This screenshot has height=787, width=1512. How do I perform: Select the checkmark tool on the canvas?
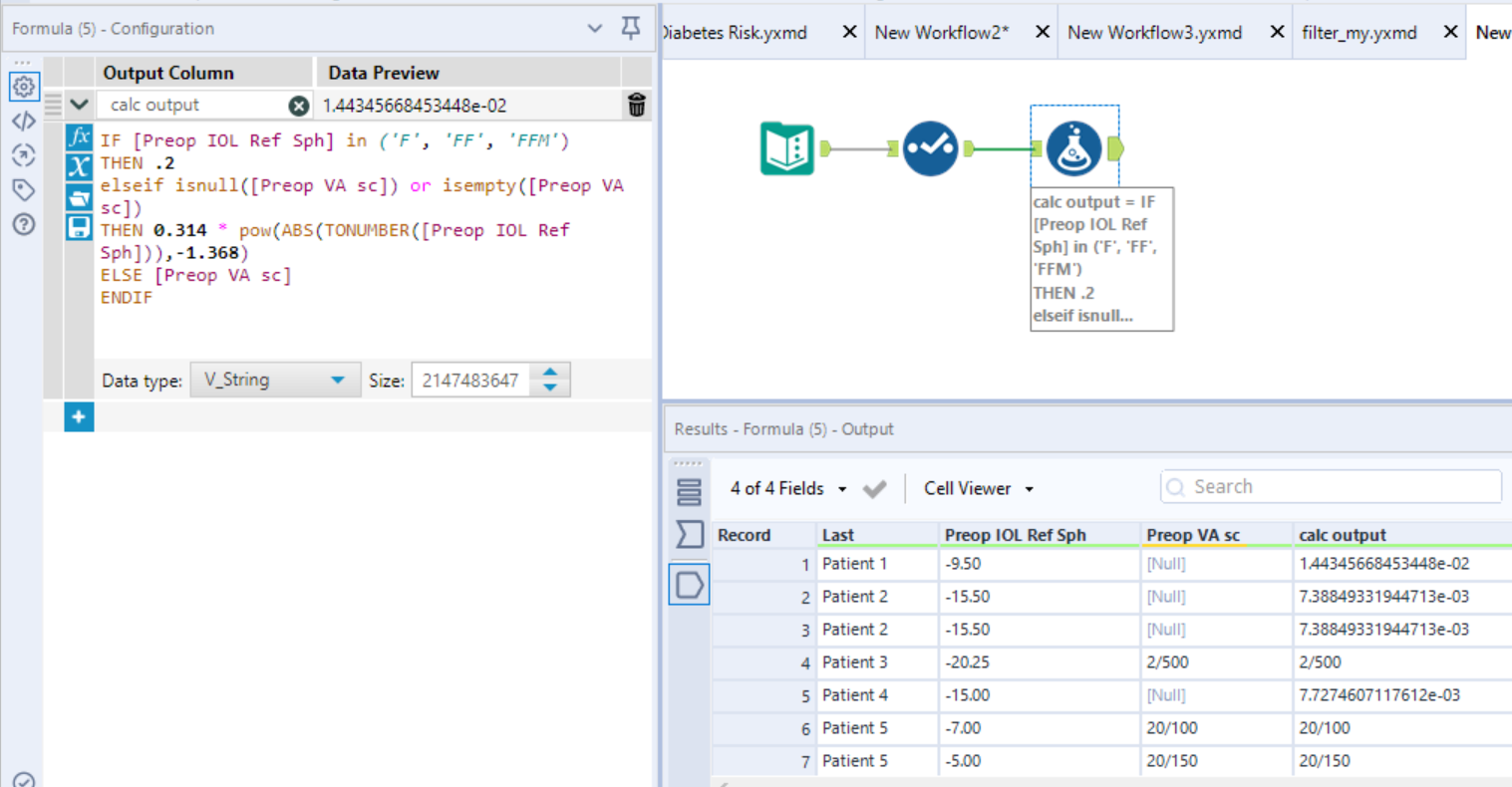(x=930, y=147)
